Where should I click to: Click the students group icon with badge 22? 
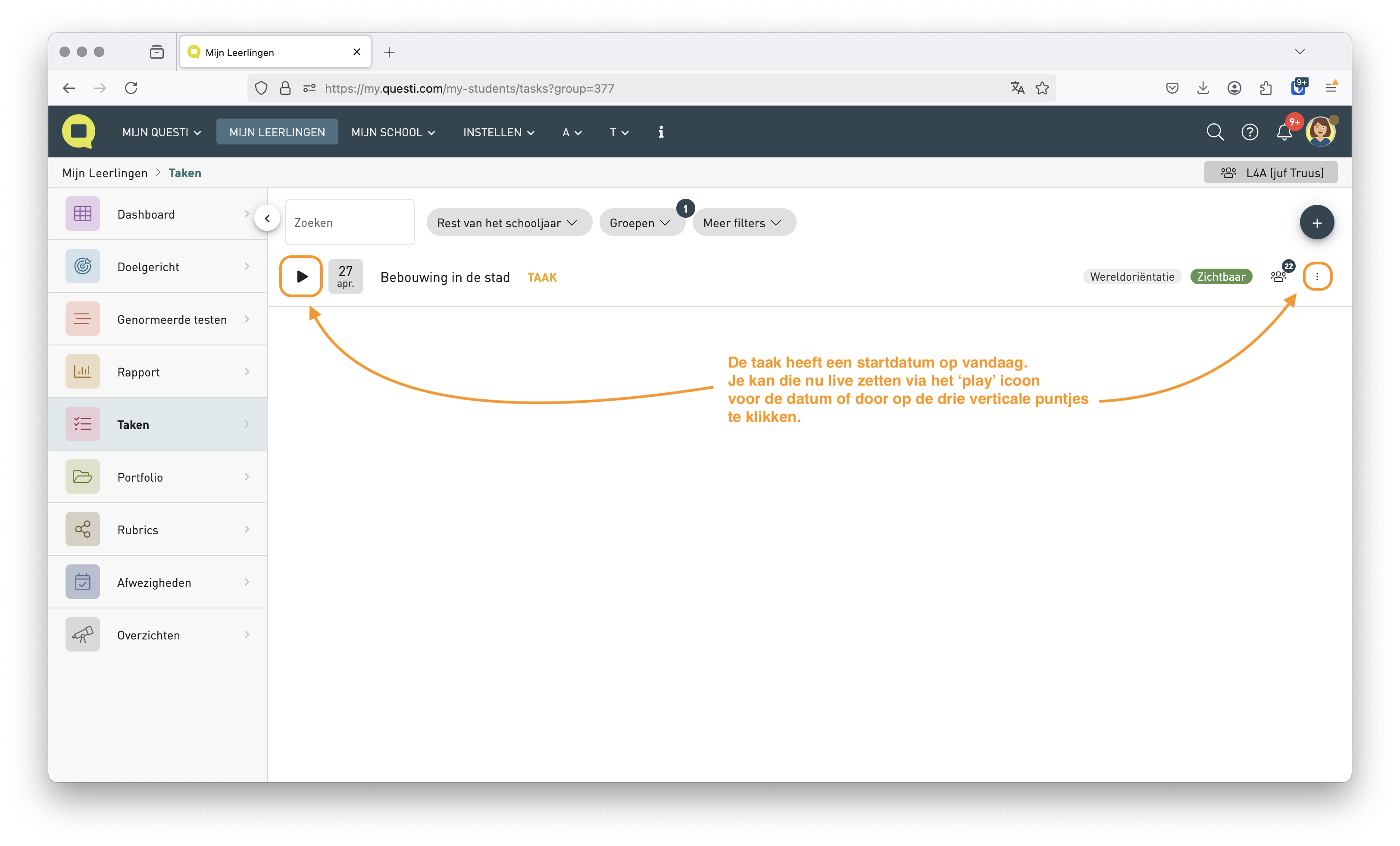[1278, 276]
